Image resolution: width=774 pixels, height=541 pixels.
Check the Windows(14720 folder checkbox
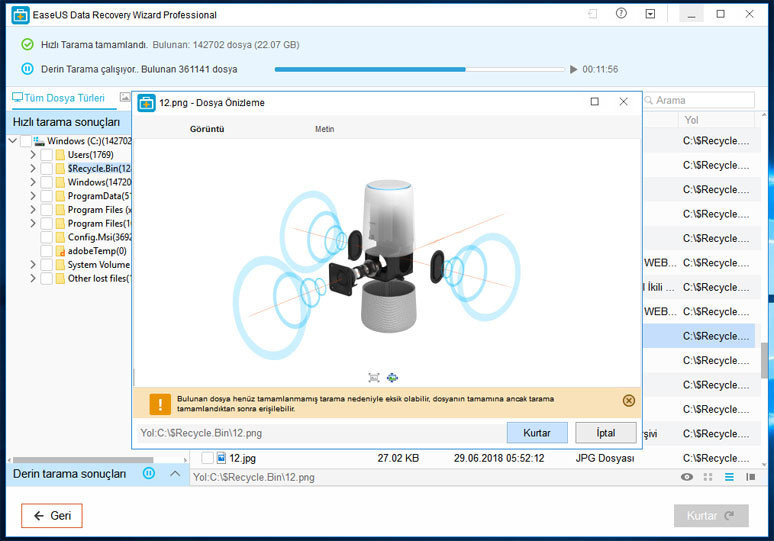[x=46, y=183]
